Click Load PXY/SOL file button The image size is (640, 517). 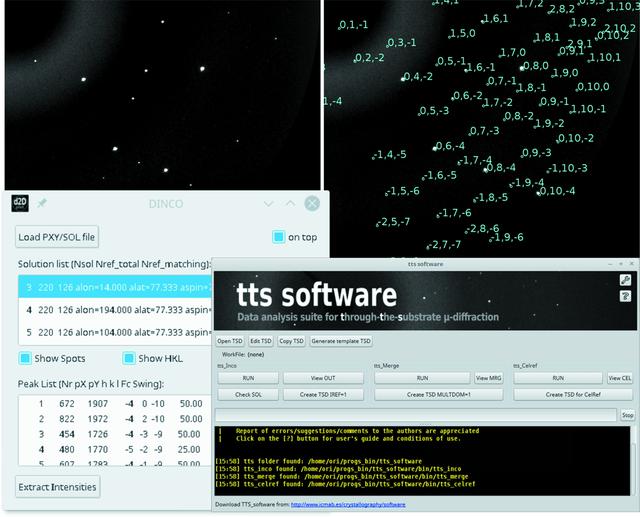pos(57,237)
